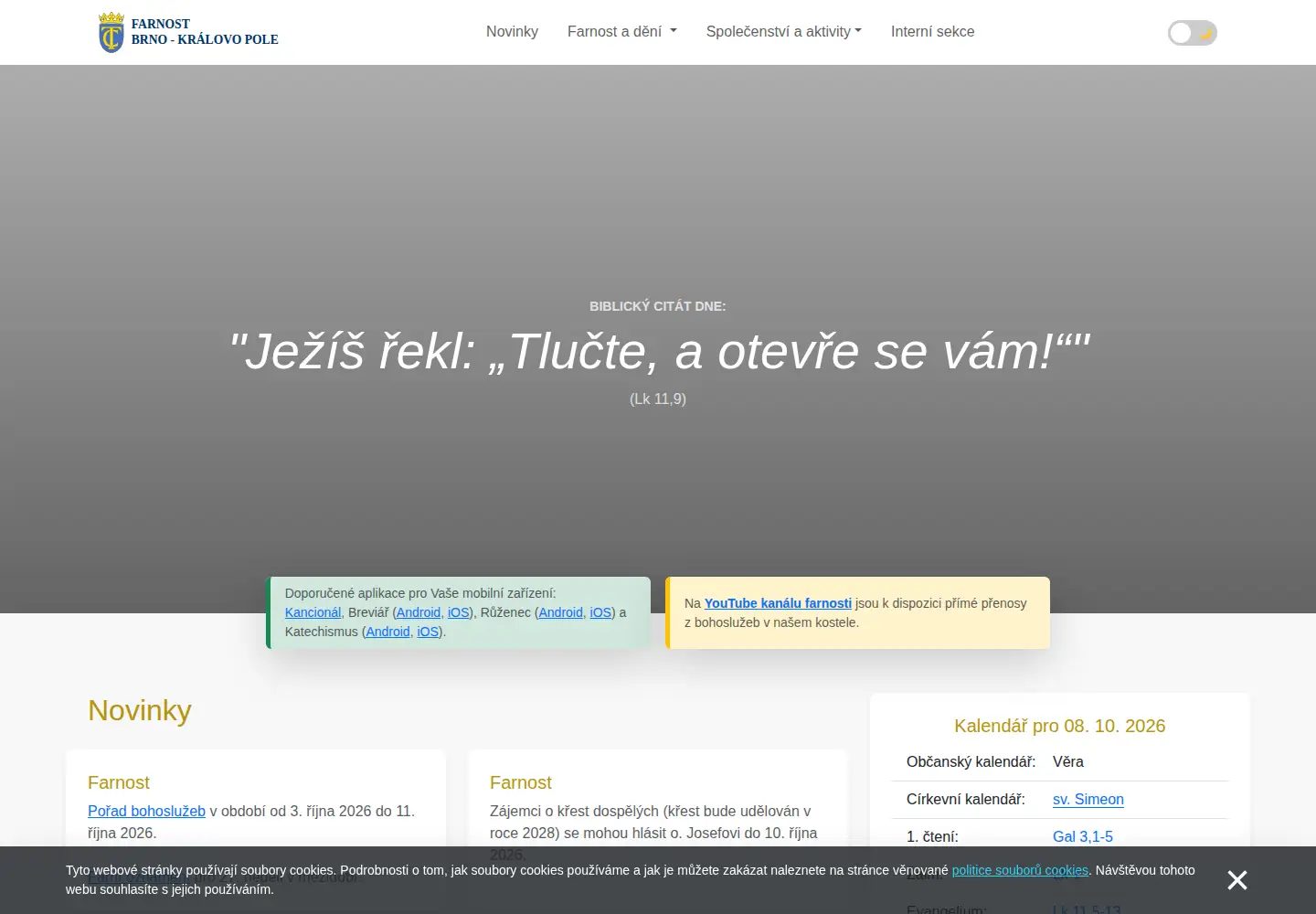Viewport: 1316px width, 914px height.
Task: Click BIBLICKÝ CITÁT DNE label
Action: coord(658,306)
